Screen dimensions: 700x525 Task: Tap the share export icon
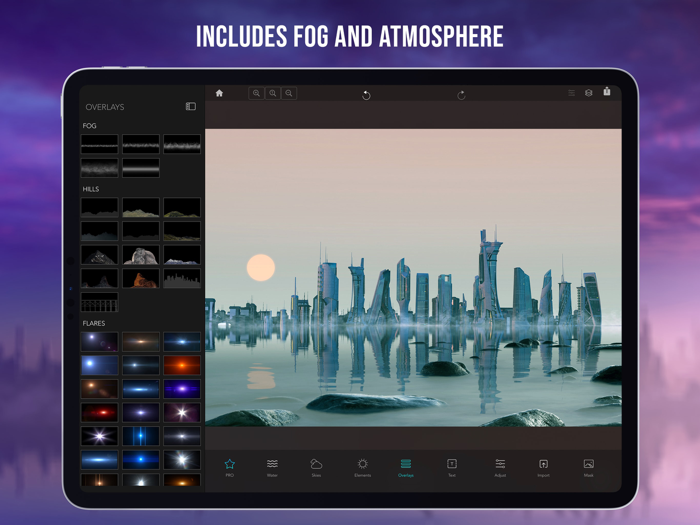click(x=607, y=92)
